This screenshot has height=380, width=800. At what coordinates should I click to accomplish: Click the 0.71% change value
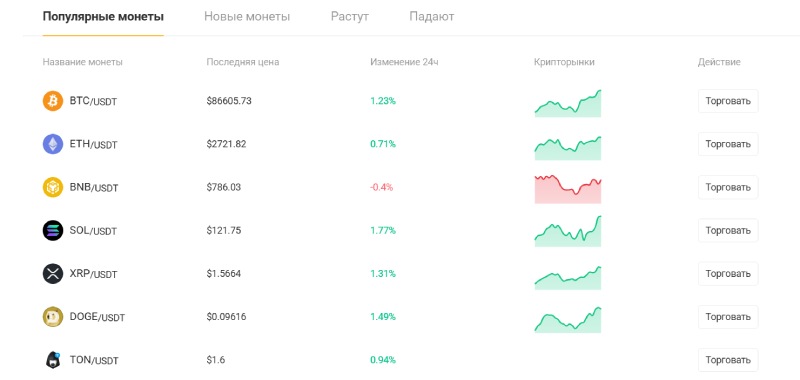tap(383, 144)
